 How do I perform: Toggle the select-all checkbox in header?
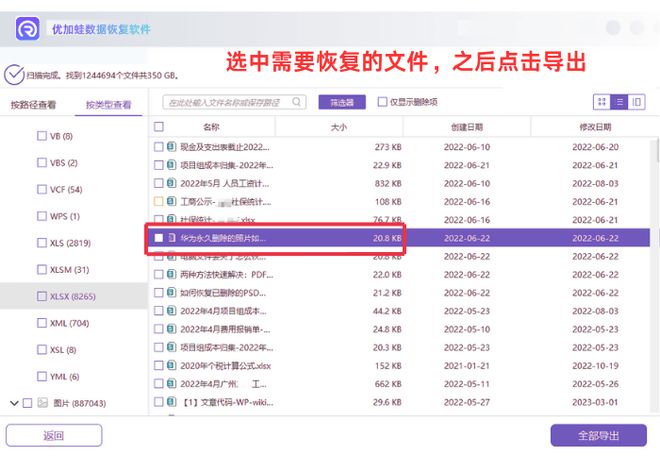159,126
